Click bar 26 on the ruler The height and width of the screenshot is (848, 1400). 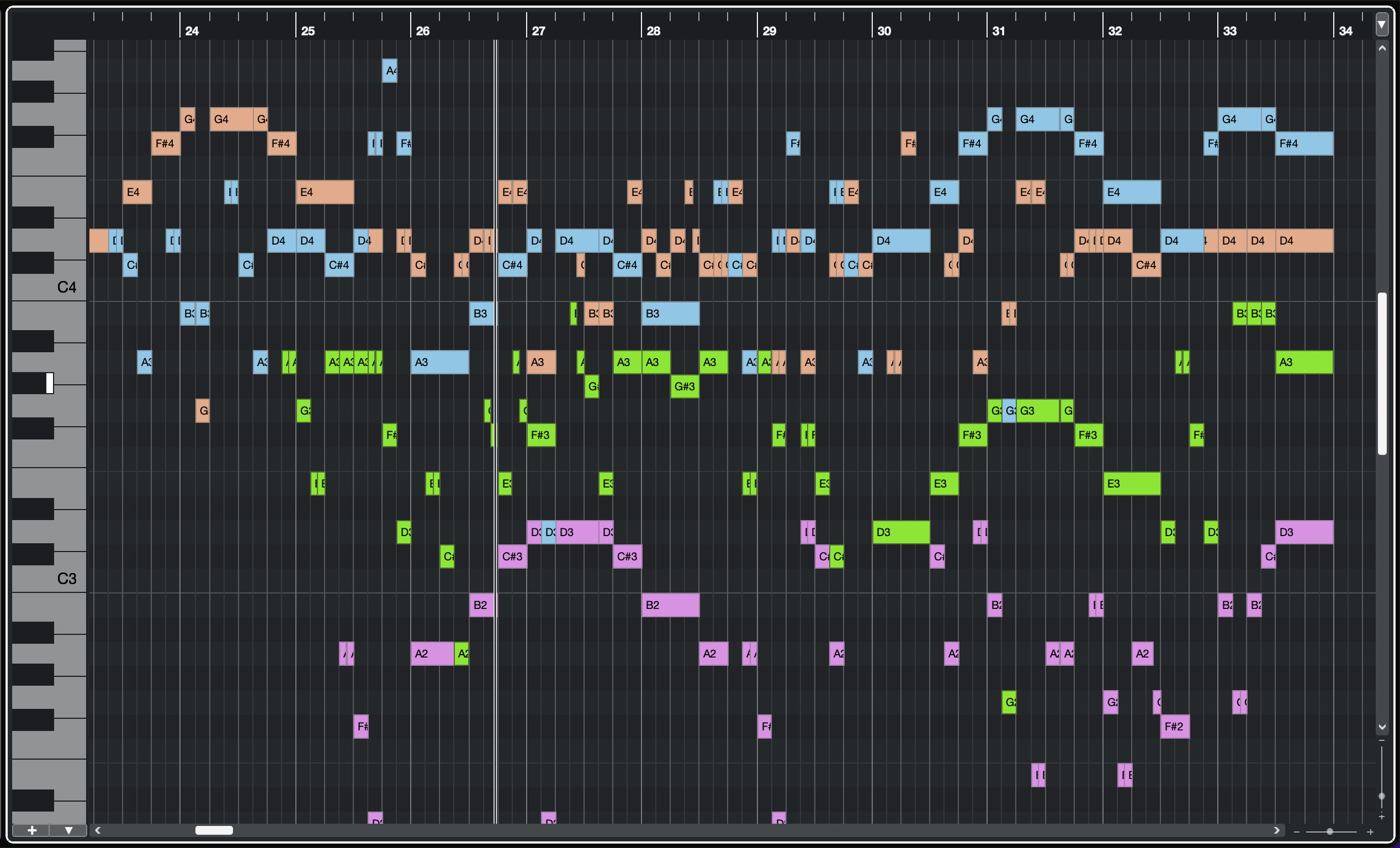point(423,31)
